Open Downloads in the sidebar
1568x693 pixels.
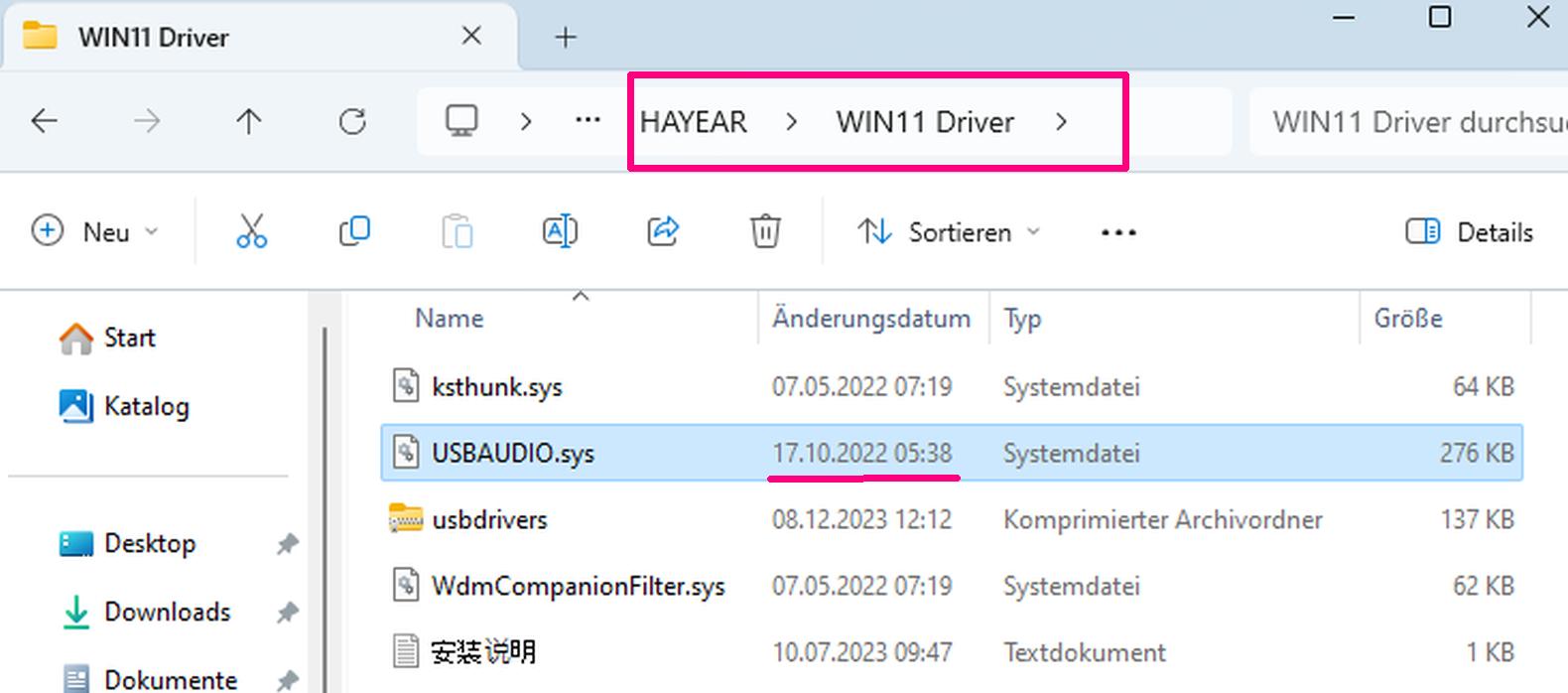pyautogui.click(x=167, y=612)
